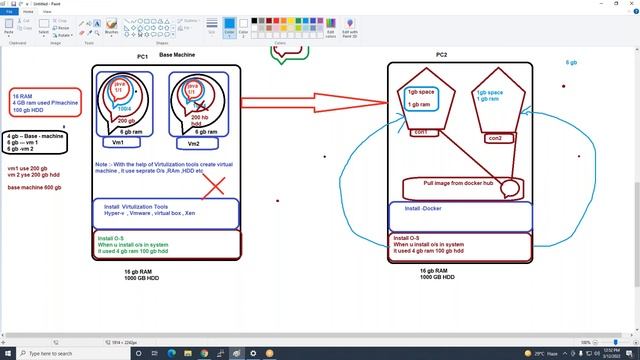Click the Help icon in the ribbon corner
Viewport: 640px width, 360px height.
coord(636,11)
